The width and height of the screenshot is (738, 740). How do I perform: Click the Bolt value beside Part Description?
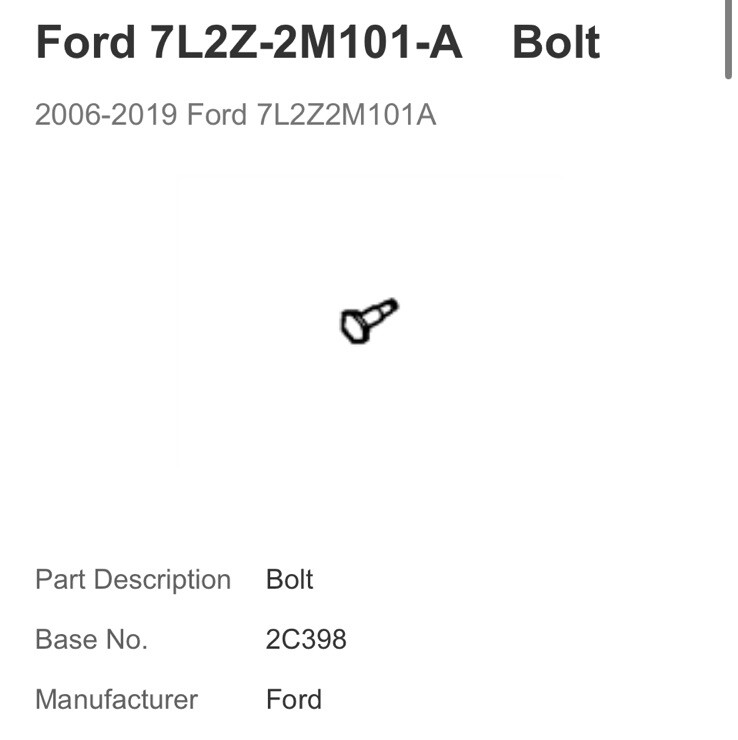tap(290, 580)
